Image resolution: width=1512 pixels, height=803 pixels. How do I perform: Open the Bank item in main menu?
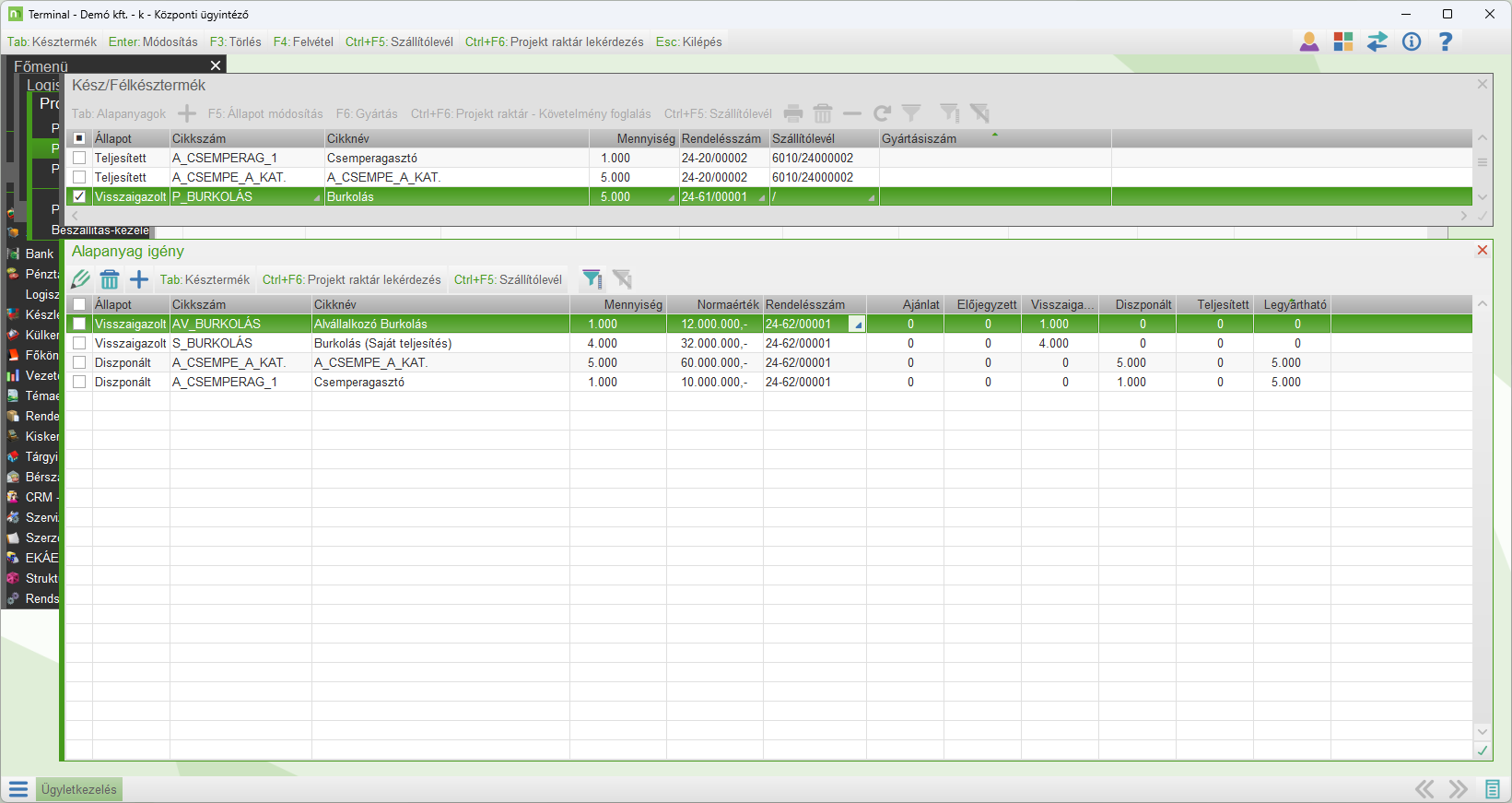point(40,254)
